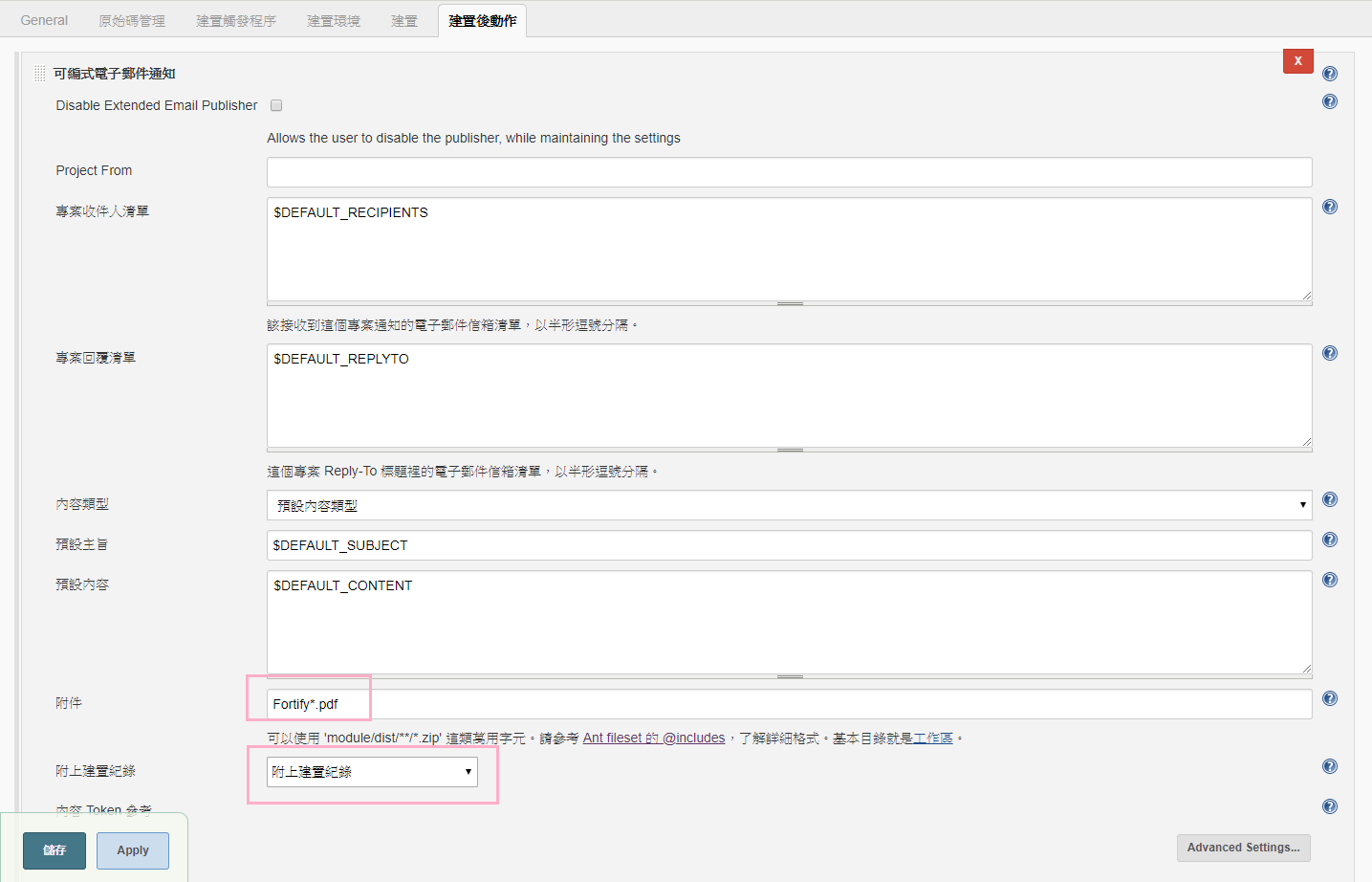This screenshot has height=882, width=1372.
Task: Select the 建置 tab
Action: click(x=404, y=20)
